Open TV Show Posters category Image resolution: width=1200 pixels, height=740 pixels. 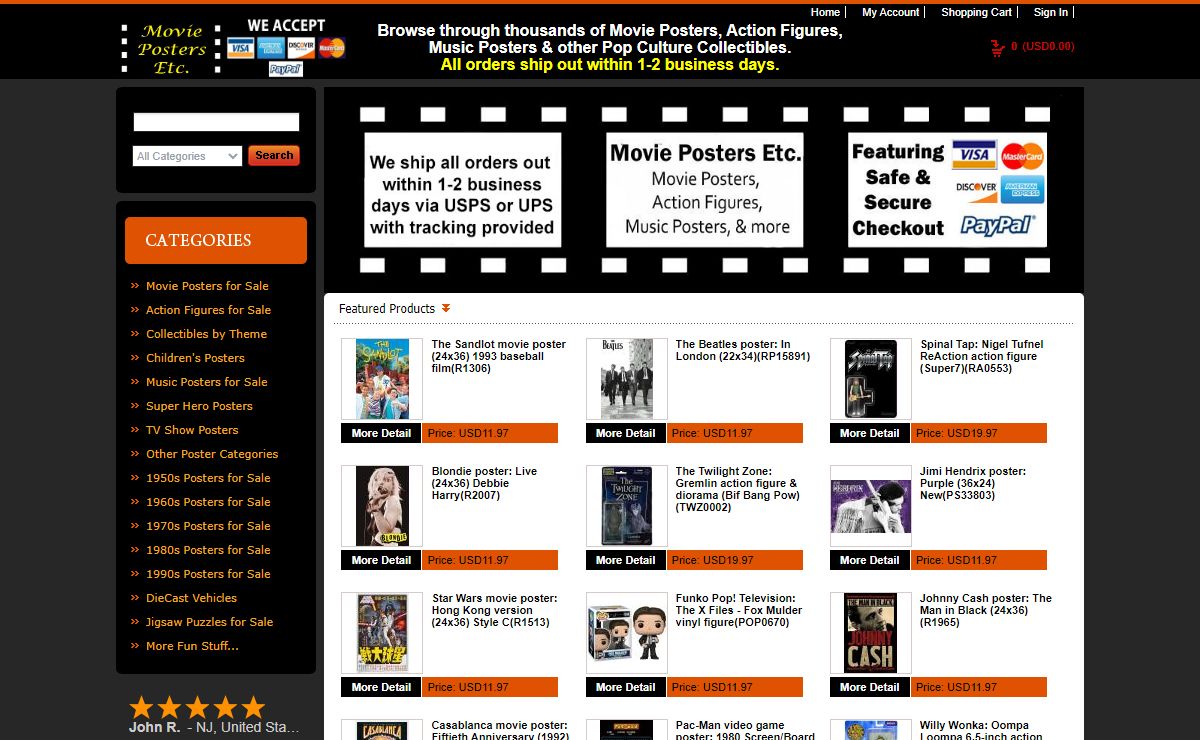(x=192, y=430)
